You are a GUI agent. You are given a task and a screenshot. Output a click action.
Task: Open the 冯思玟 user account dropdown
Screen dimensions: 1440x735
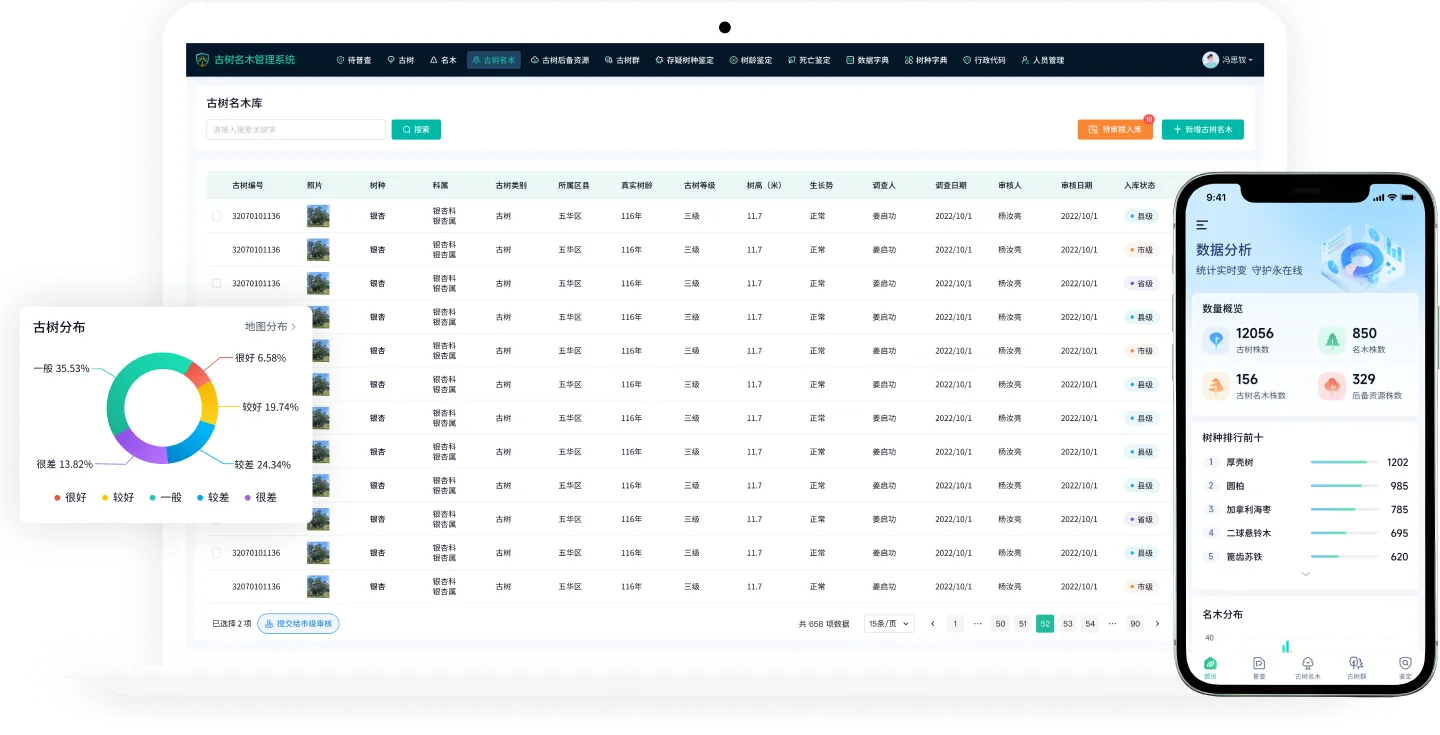point(1228,60)
